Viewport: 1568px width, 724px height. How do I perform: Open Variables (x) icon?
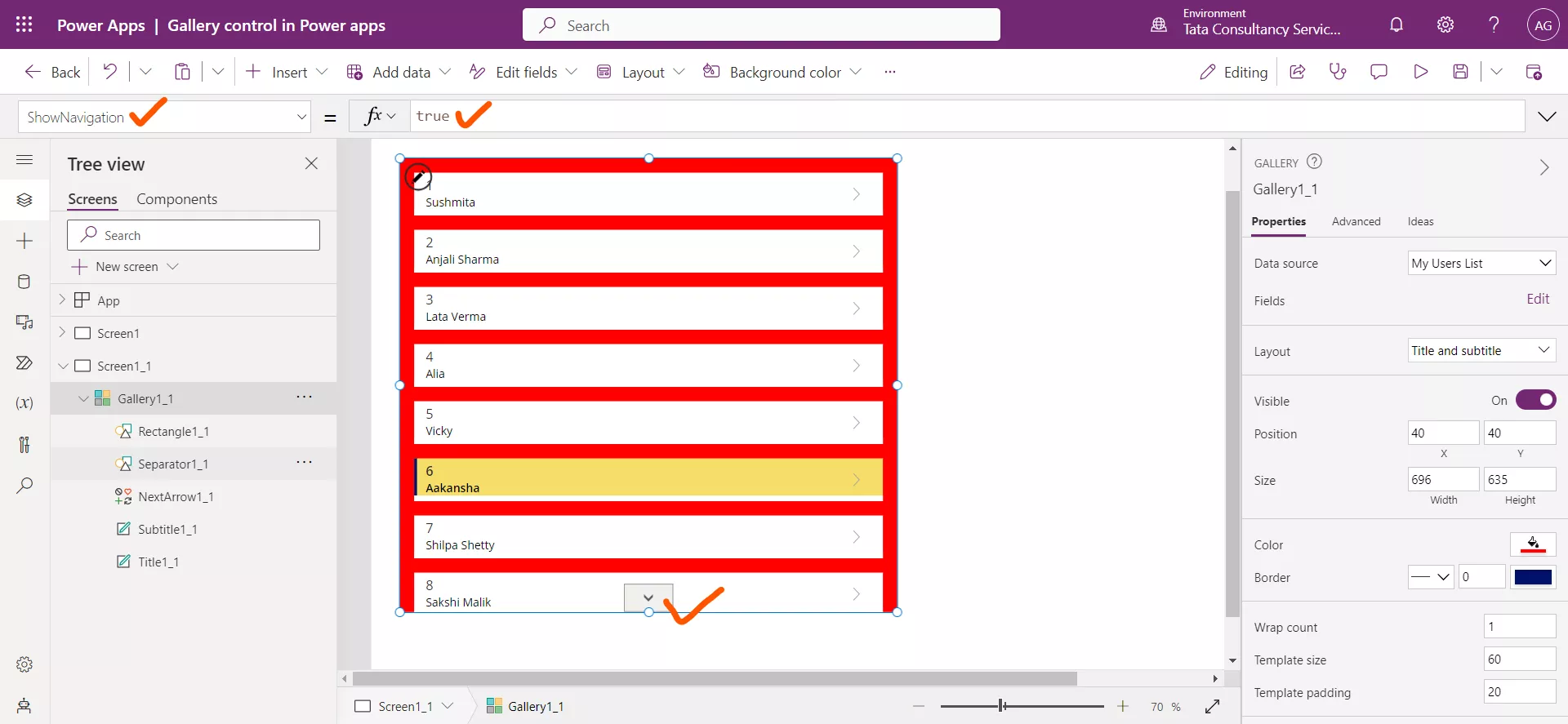point(24,403)
